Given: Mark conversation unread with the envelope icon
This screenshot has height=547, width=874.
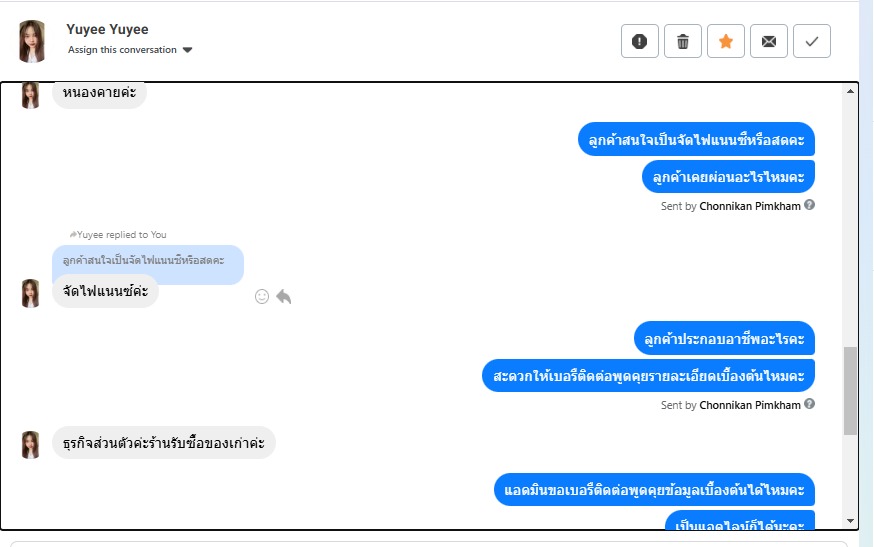Looking at the screenshot, I should pyautogui.click(x=769, y=41).
